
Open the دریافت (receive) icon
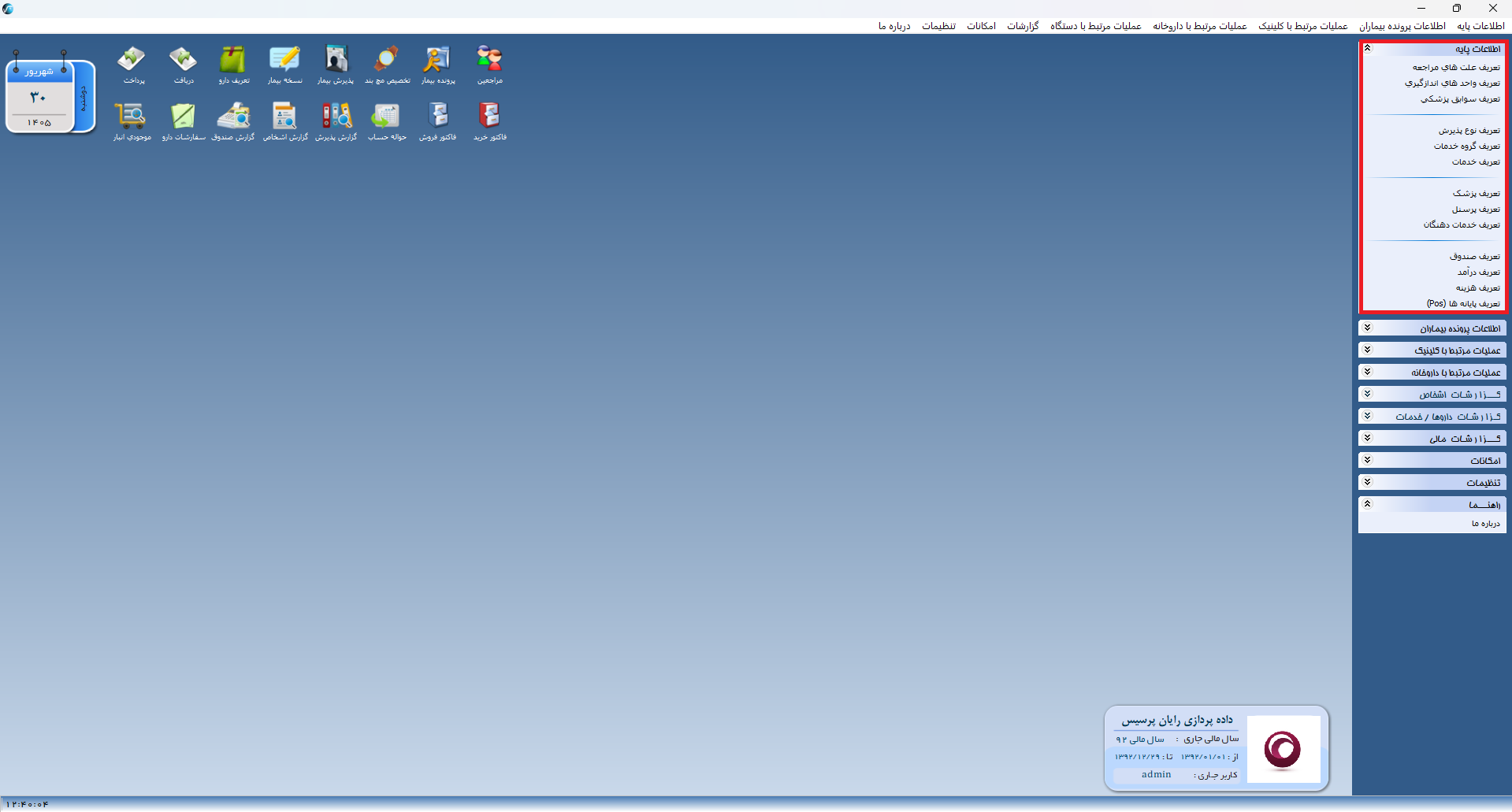[183, 64]
